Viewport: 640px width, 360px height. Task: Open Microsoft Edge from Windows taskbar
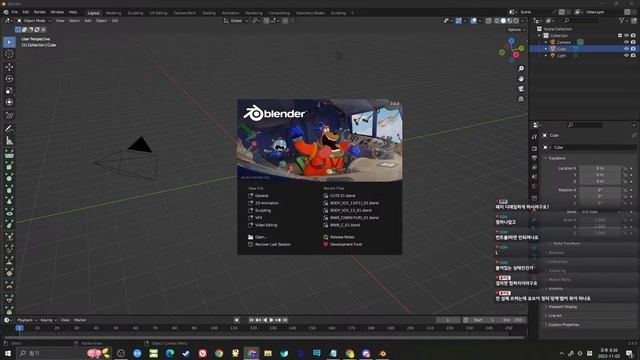[170, 353]
